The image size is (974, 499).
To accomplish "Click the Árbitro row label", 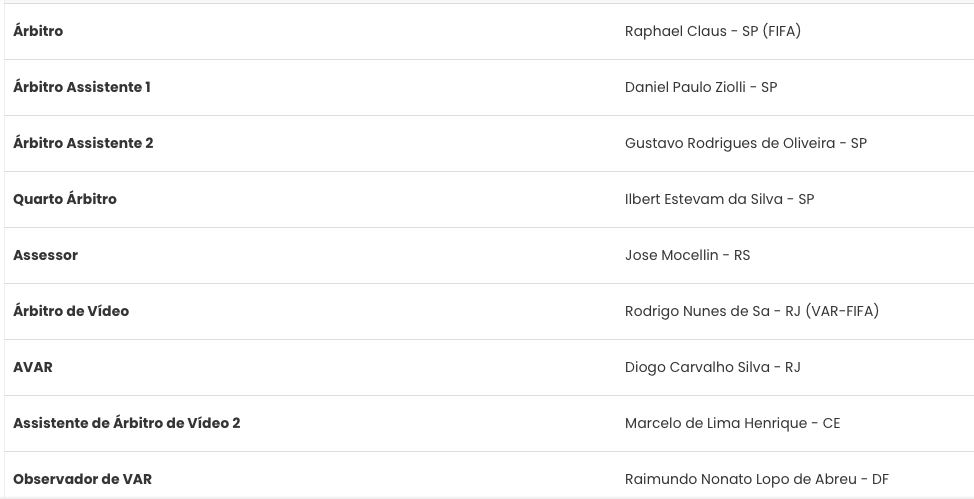I will tap(38, 31).
